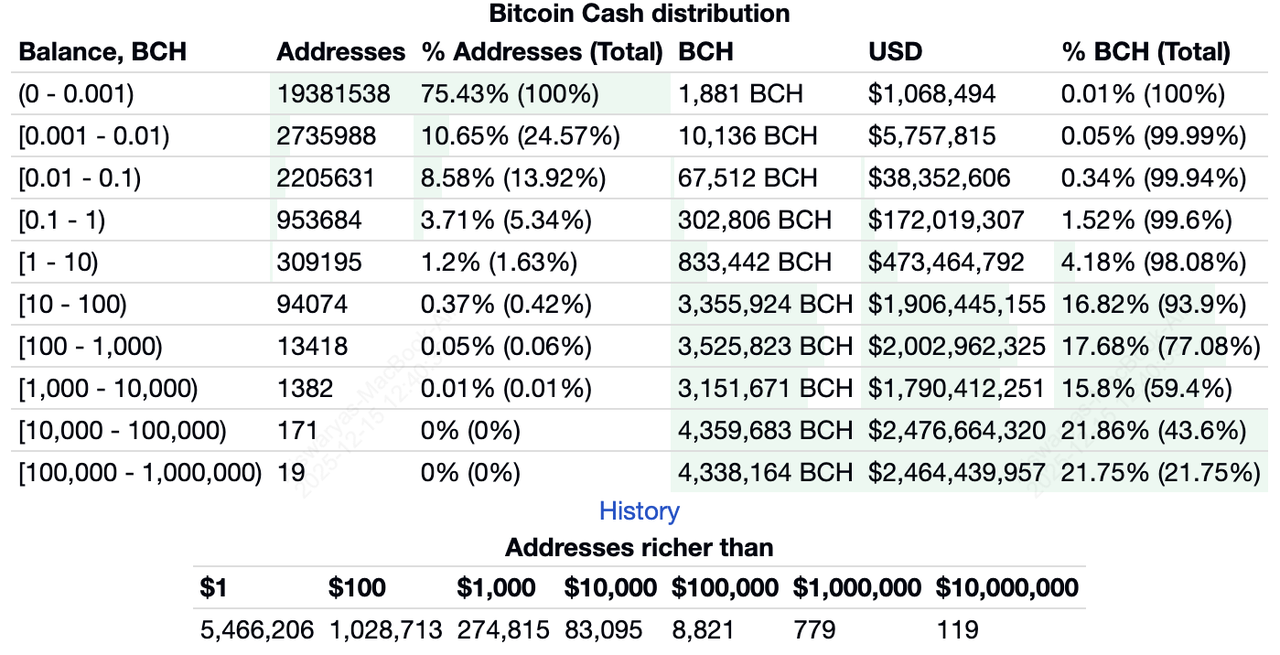Click the "Balance, BCH" column header
The height and width of the screenshot is (655, 1280).
[x=103, y=51]
